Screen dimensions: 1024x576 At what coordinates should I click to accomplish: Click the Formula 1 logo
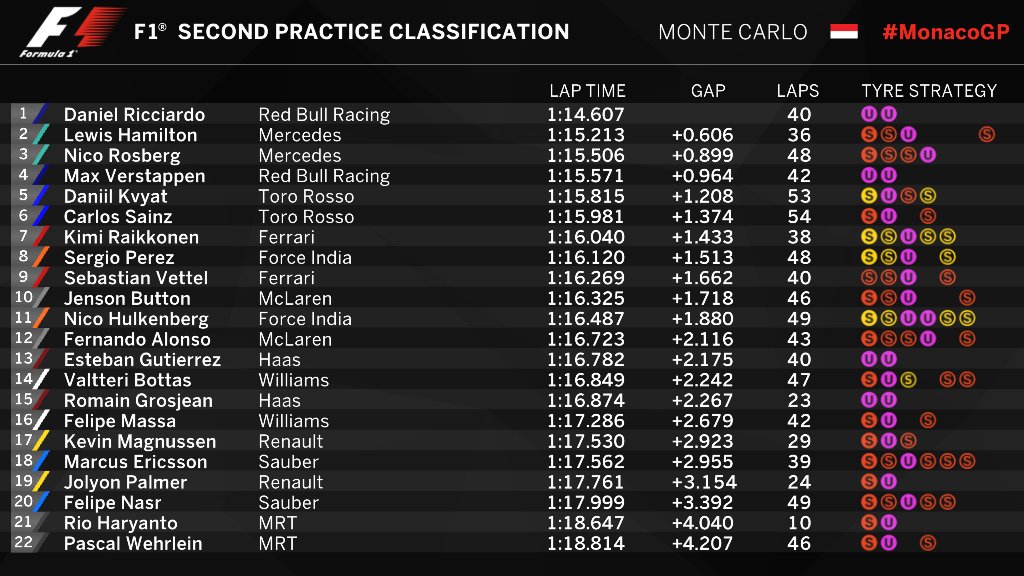(72, 31)
